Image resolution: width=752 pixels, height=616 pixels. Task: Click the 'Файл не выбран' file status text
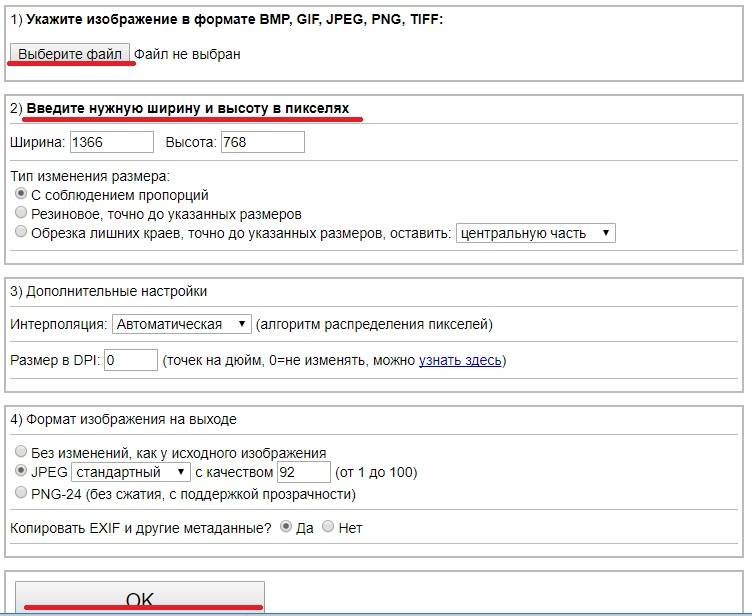(x=187, y=54)
